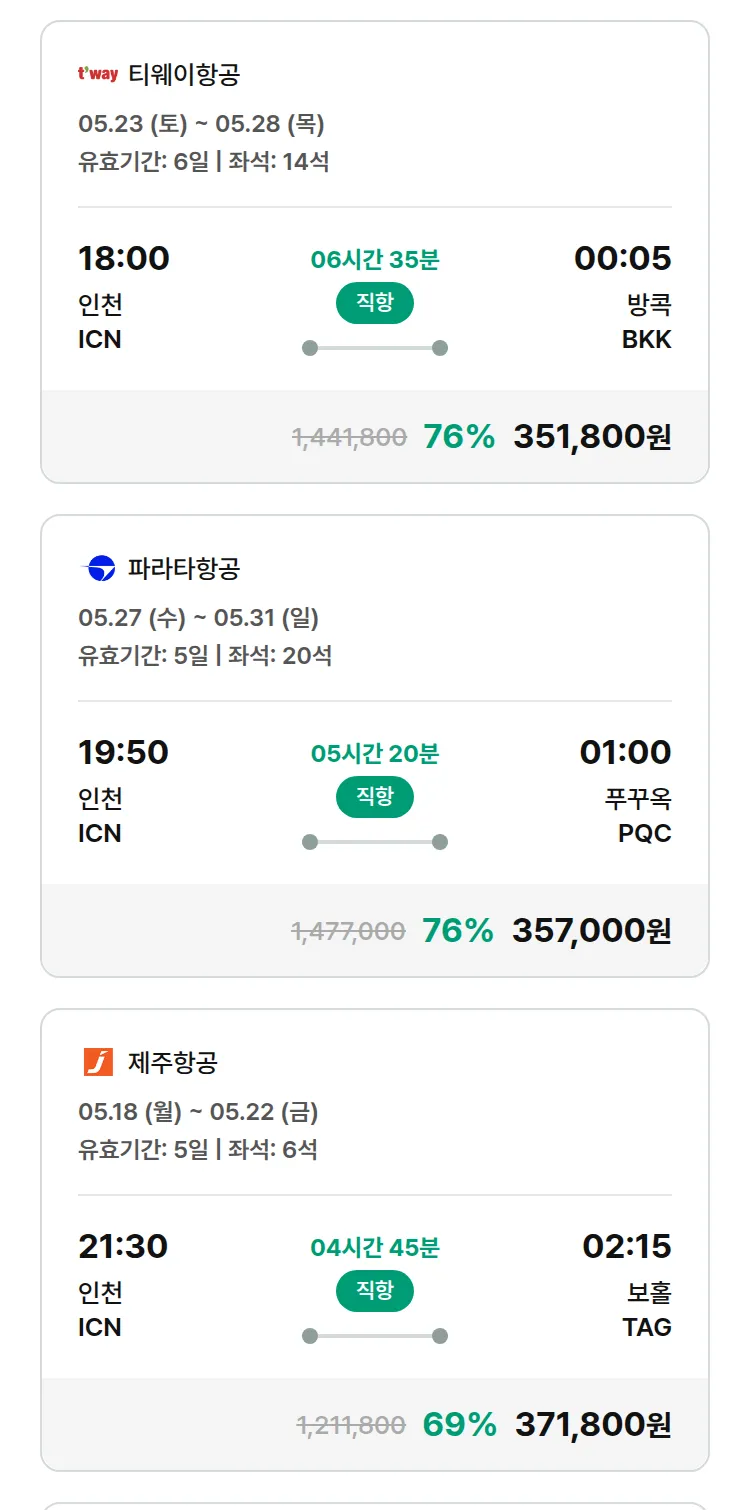This screenshot has height=1510, width=750.
Task: Click the 직항 badge on Phu Quoc flight
Action: 375,797
